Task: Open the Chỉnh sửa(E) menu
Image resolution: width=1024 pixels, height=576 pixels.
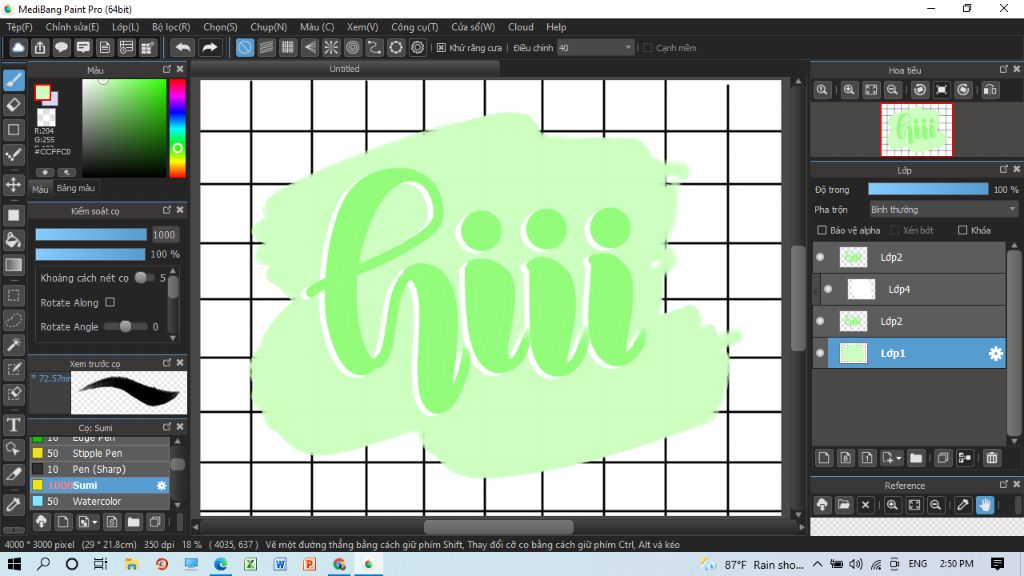Action: pos(72,27)
